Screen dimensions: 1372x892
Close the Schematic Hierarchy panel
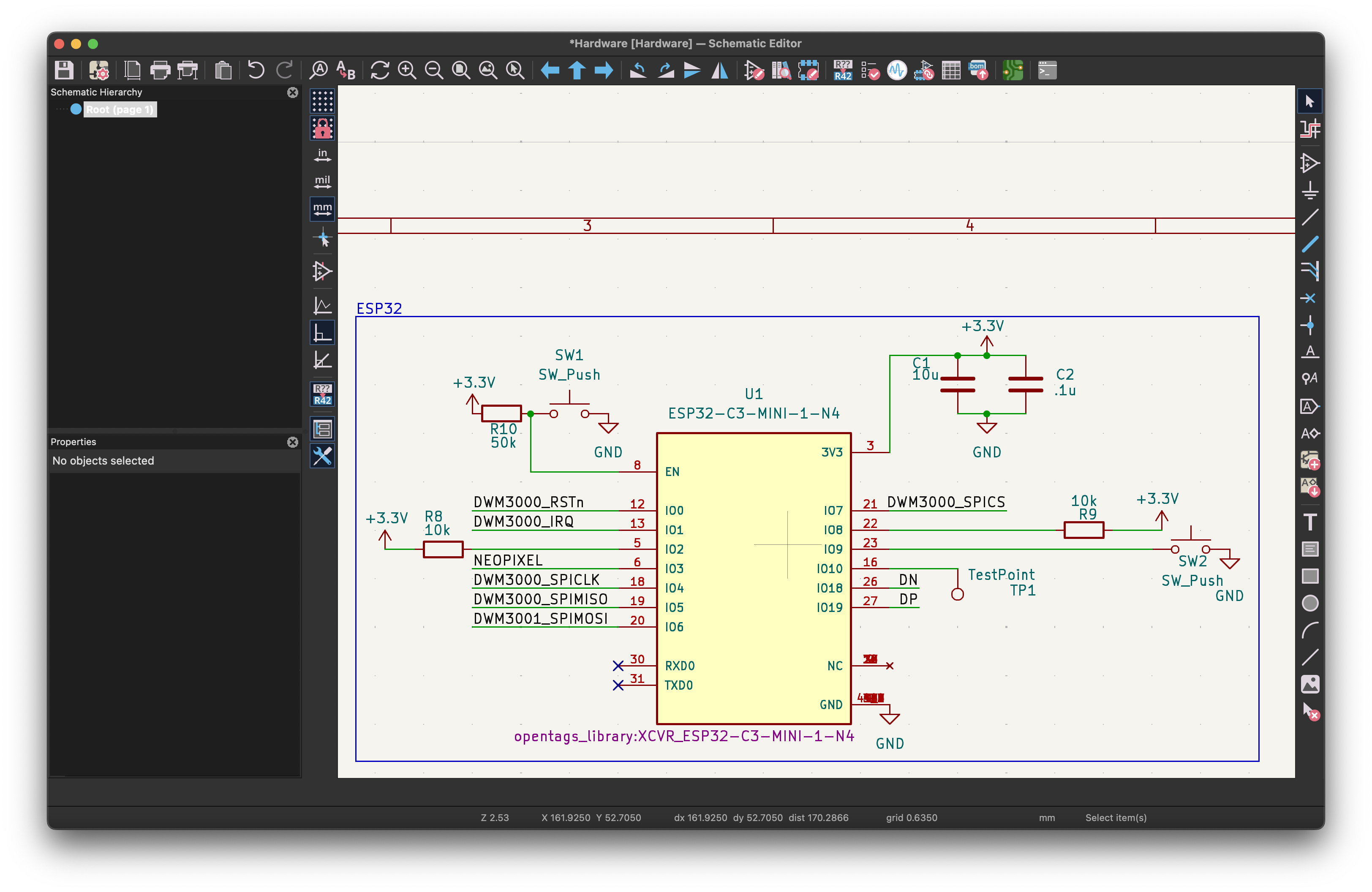[293, 92]
